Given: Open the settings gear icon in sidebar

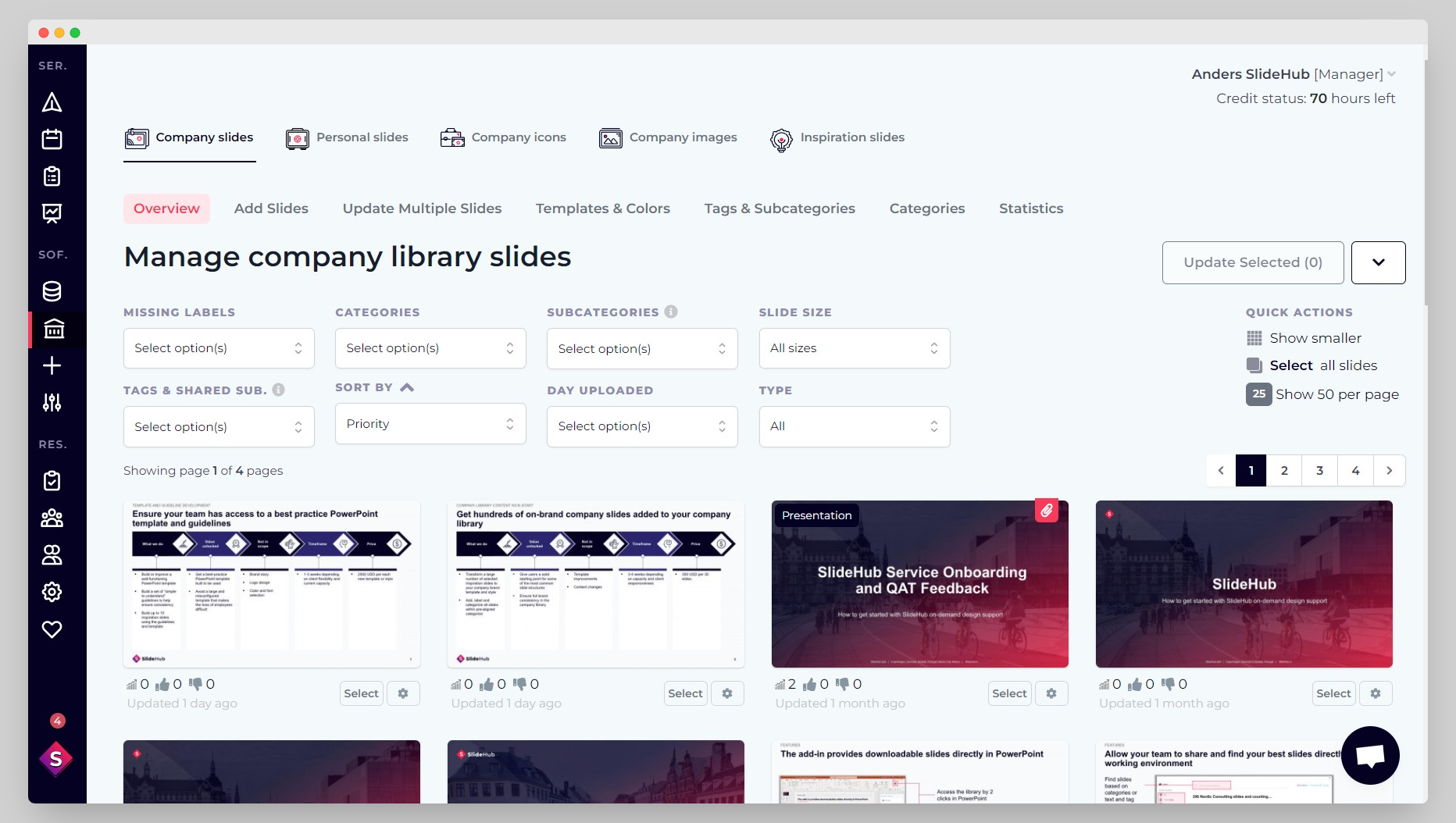Looking at the screenshot, I should point(52,592).
